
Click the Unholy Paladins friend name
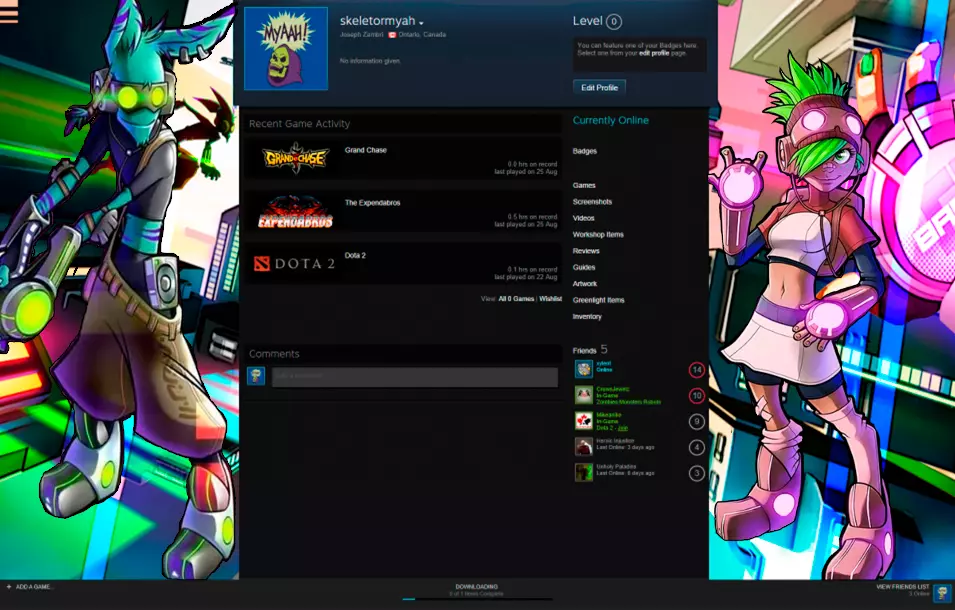click(x=615, y=466)
